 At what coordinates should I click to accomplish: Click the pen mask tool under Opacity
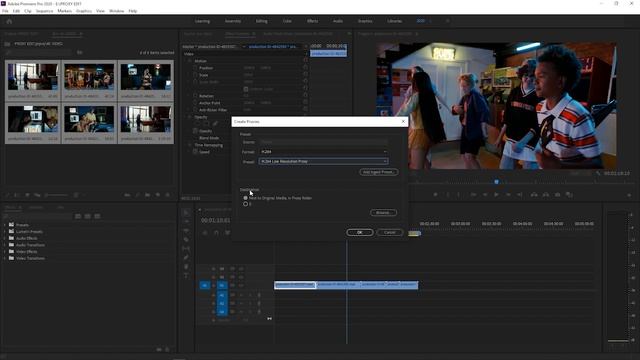click(215, 124)
